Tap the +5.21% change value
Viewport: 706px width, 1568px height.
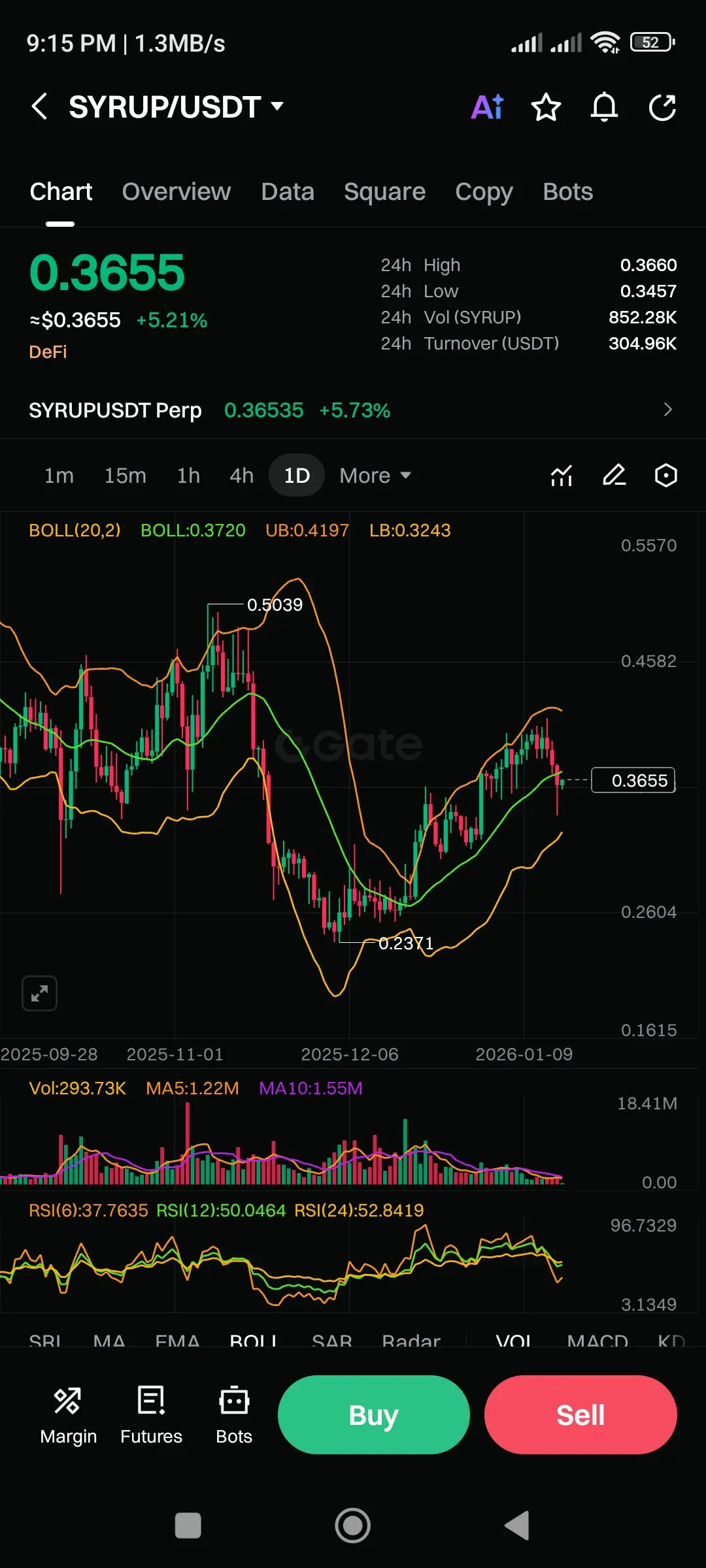click(x=171, y=320)
